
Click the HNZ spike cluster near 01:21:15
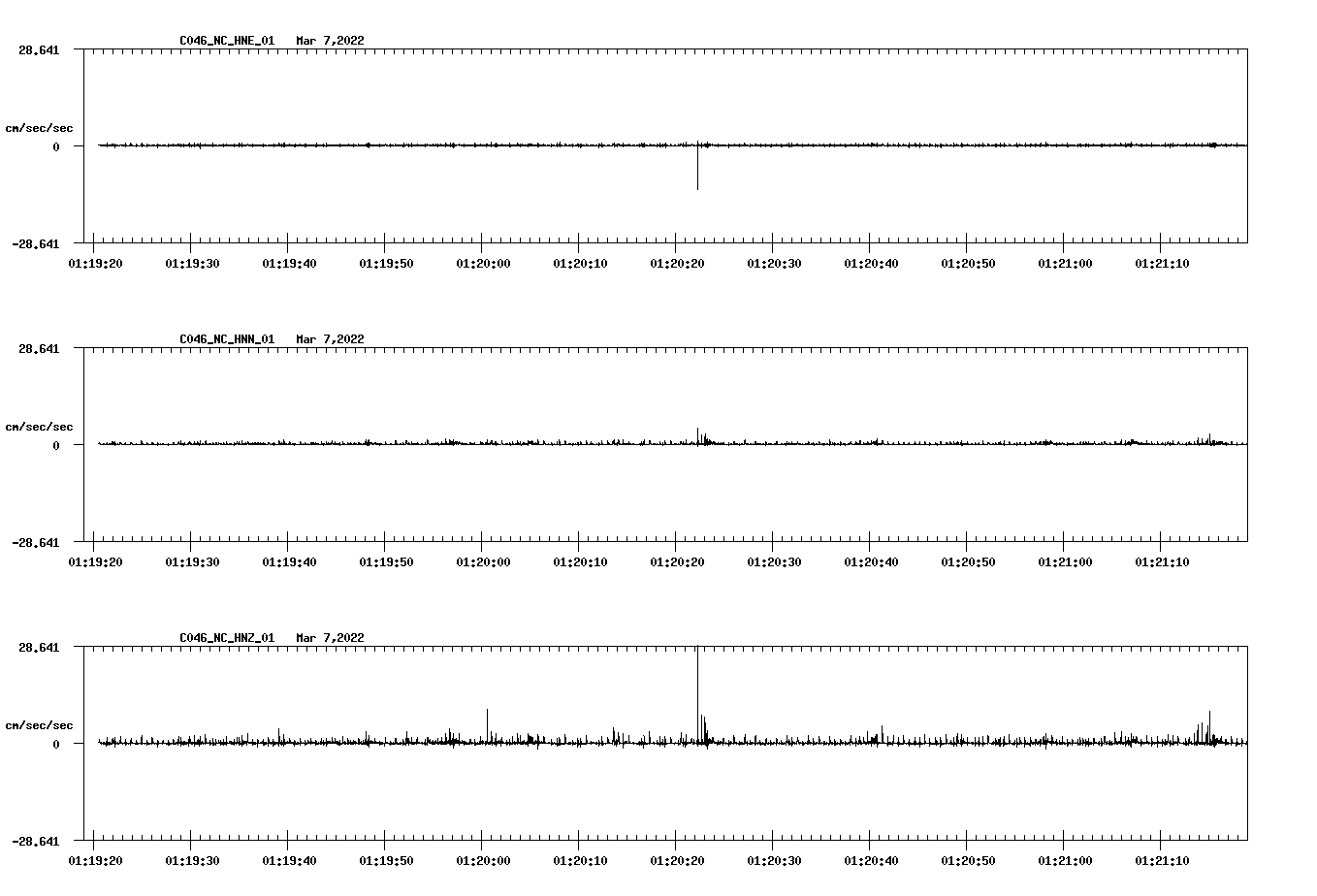point(1208,727)
